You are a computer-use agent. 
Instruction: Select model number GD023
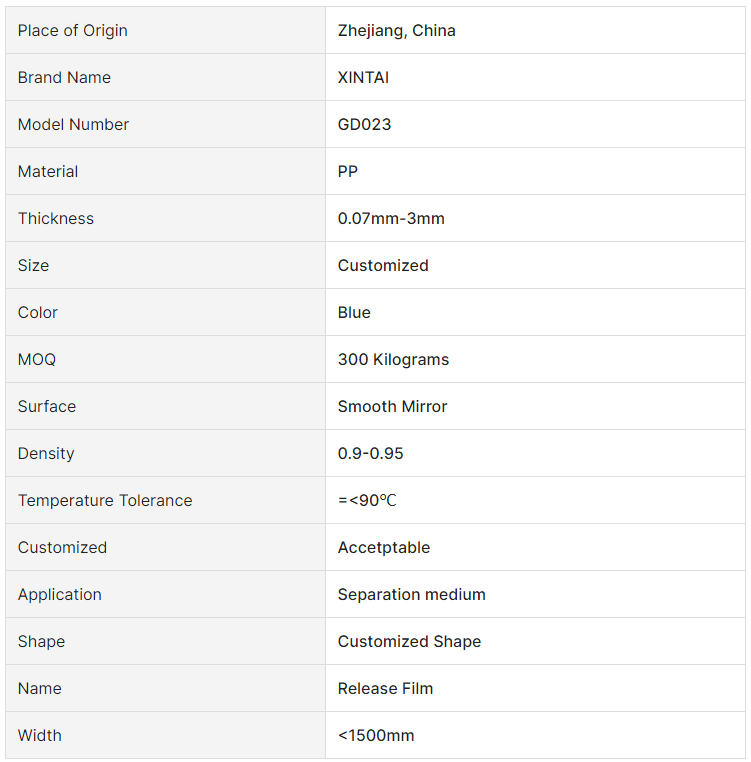coord(364,124)
